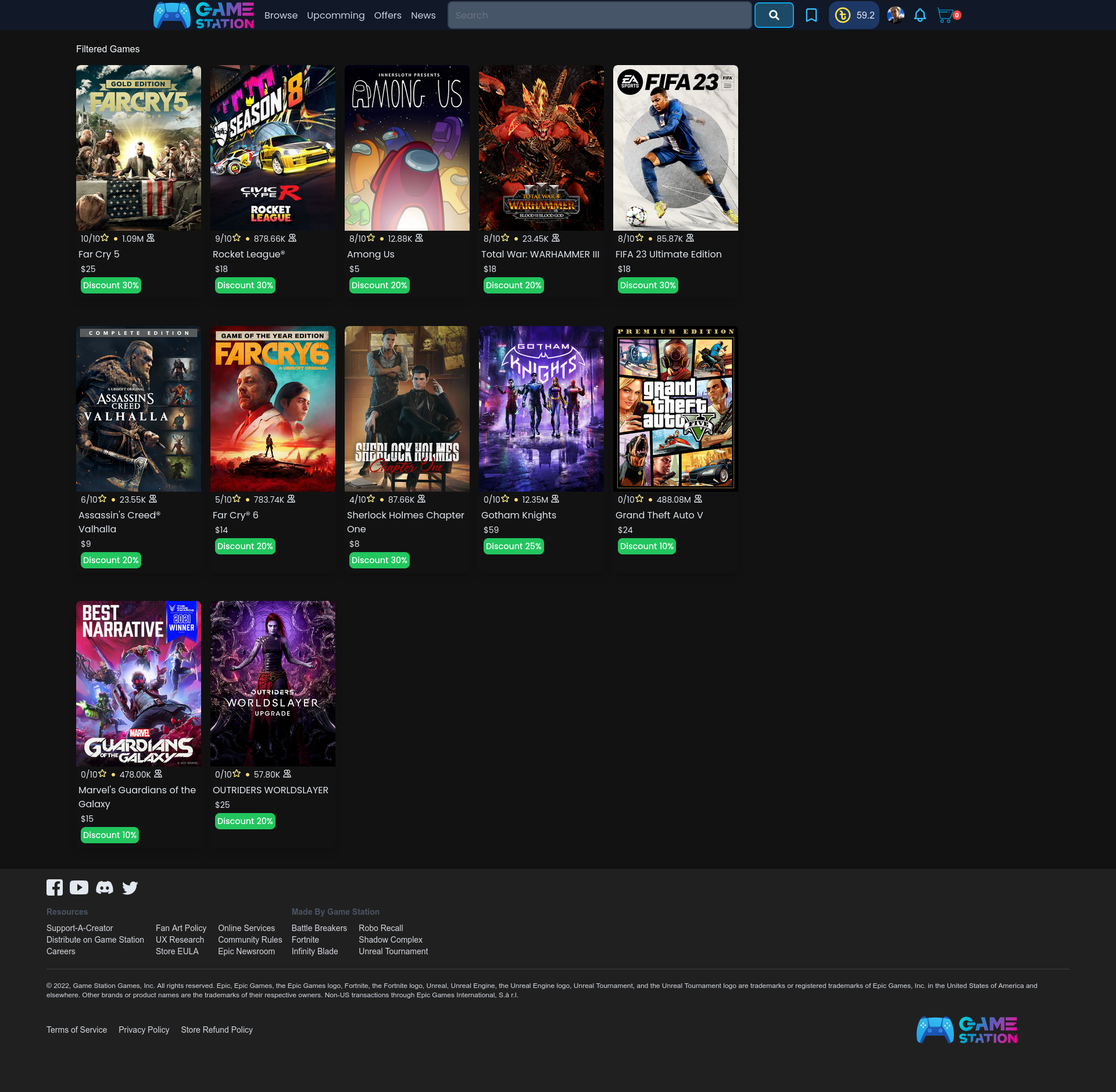
Task: Open Sherlock Holmes Chapter One cover
Action: click(407, 409)
